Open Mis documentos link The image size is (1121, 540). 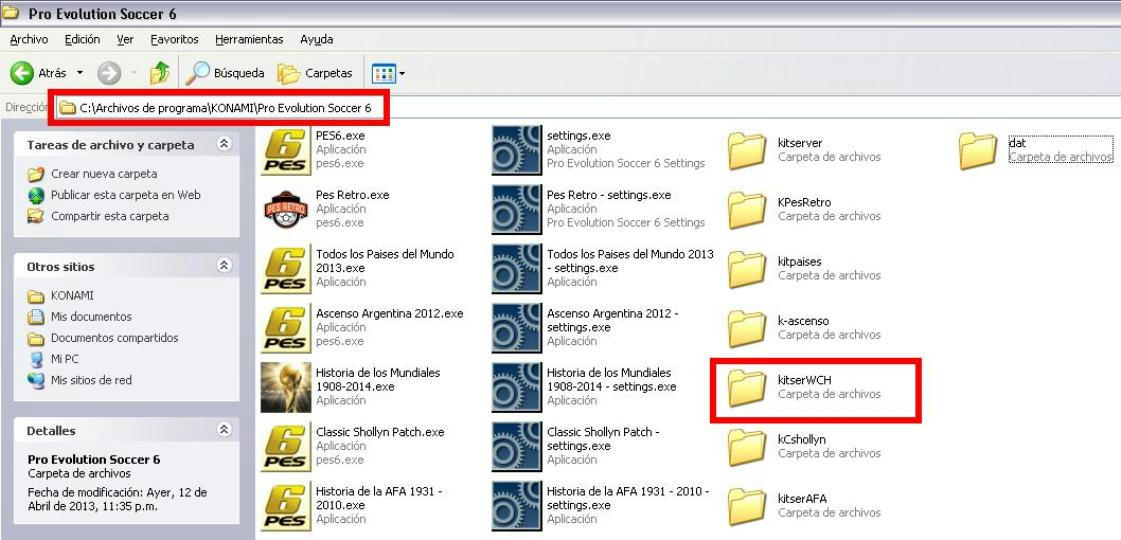pos(91,316)
